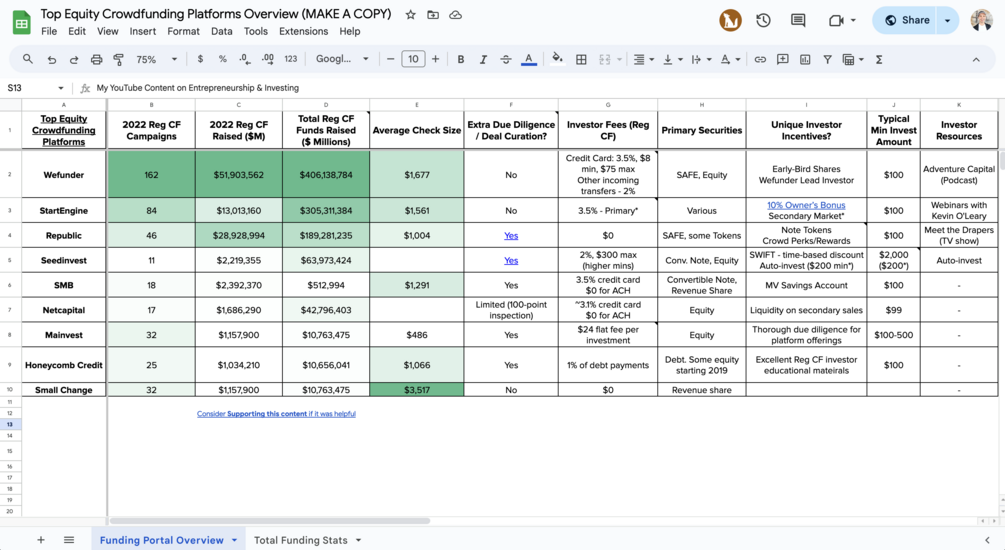The image size is (1005, 550).
Task: Open the name box dropdown arrow
Action: 61,88
